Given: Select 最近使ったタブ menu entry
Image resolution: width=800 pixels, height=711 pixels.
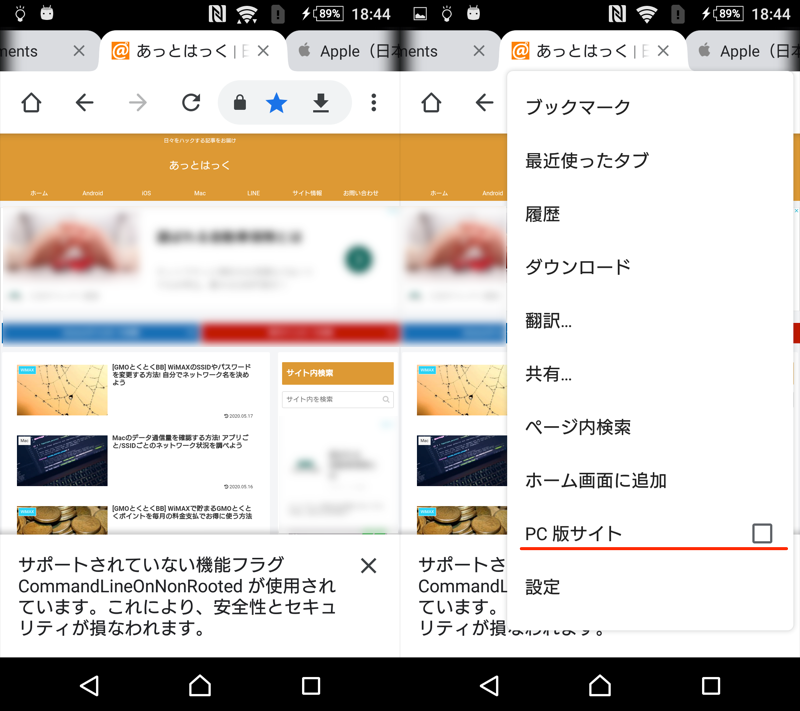Looking at the screenshot, I should 587,160.
